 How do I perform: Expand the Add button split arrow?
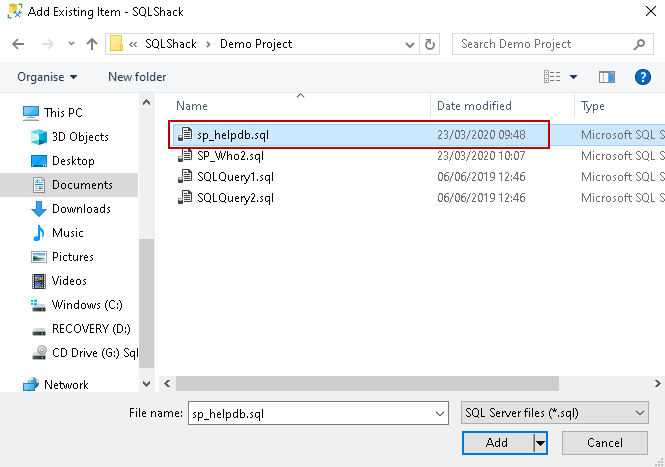541,442
